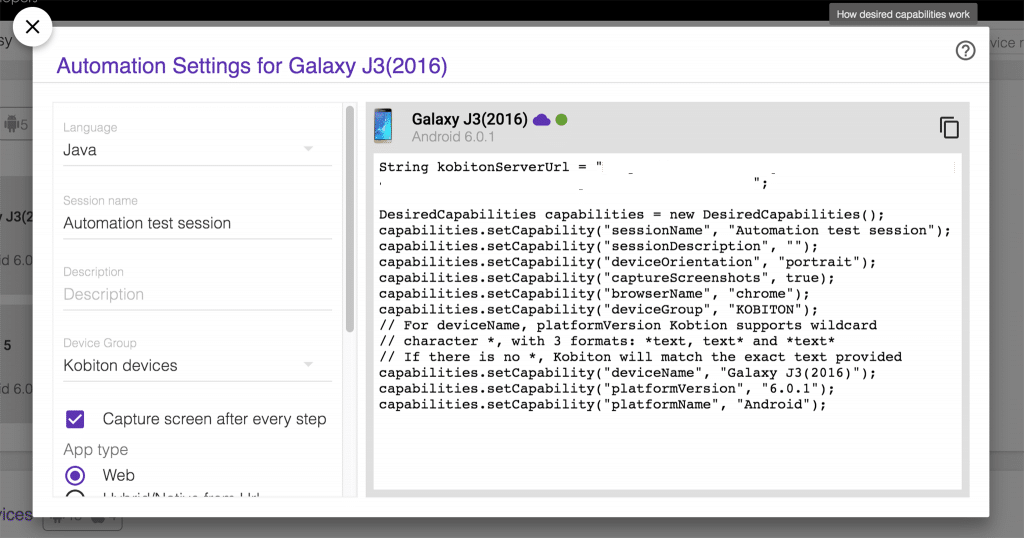Click the deviceGroup "KOBITON" code line

598,309
